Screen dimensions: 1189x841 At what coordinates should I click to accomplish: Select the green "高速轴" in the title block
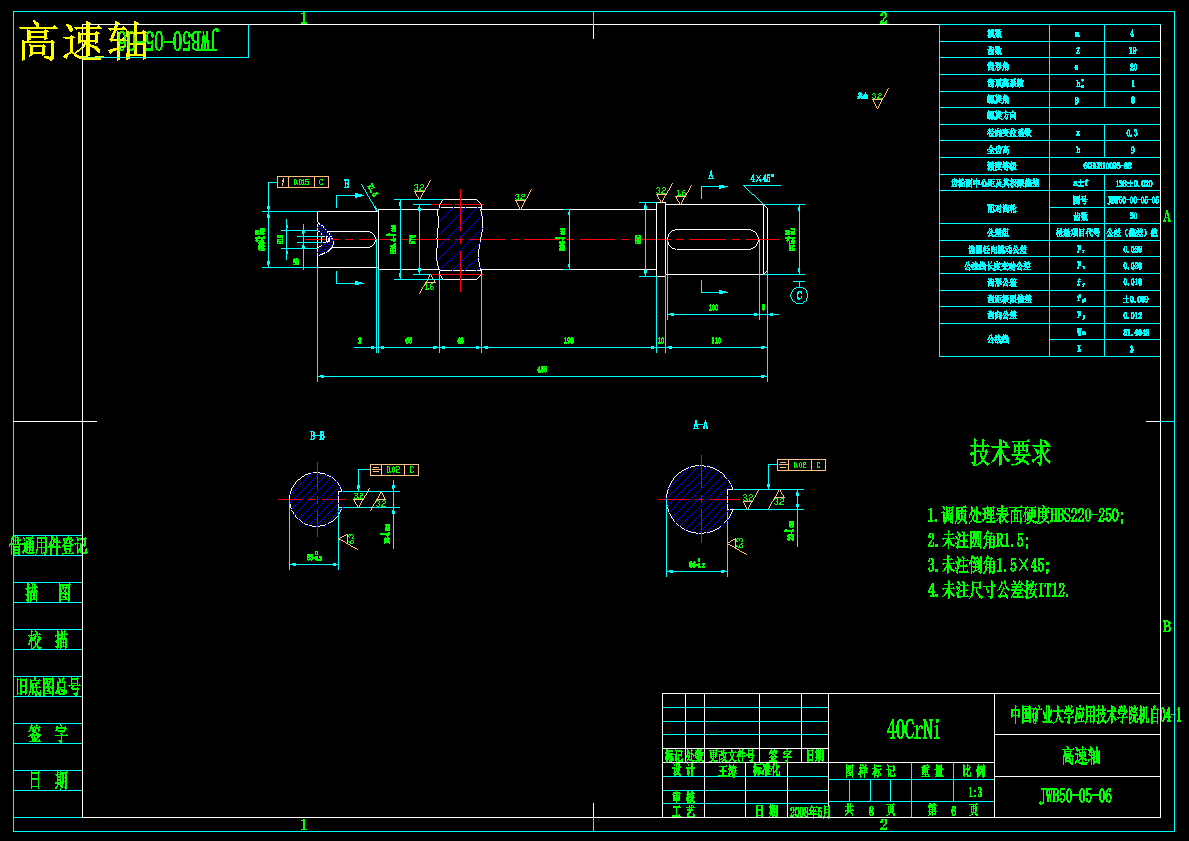point(1081,756)
